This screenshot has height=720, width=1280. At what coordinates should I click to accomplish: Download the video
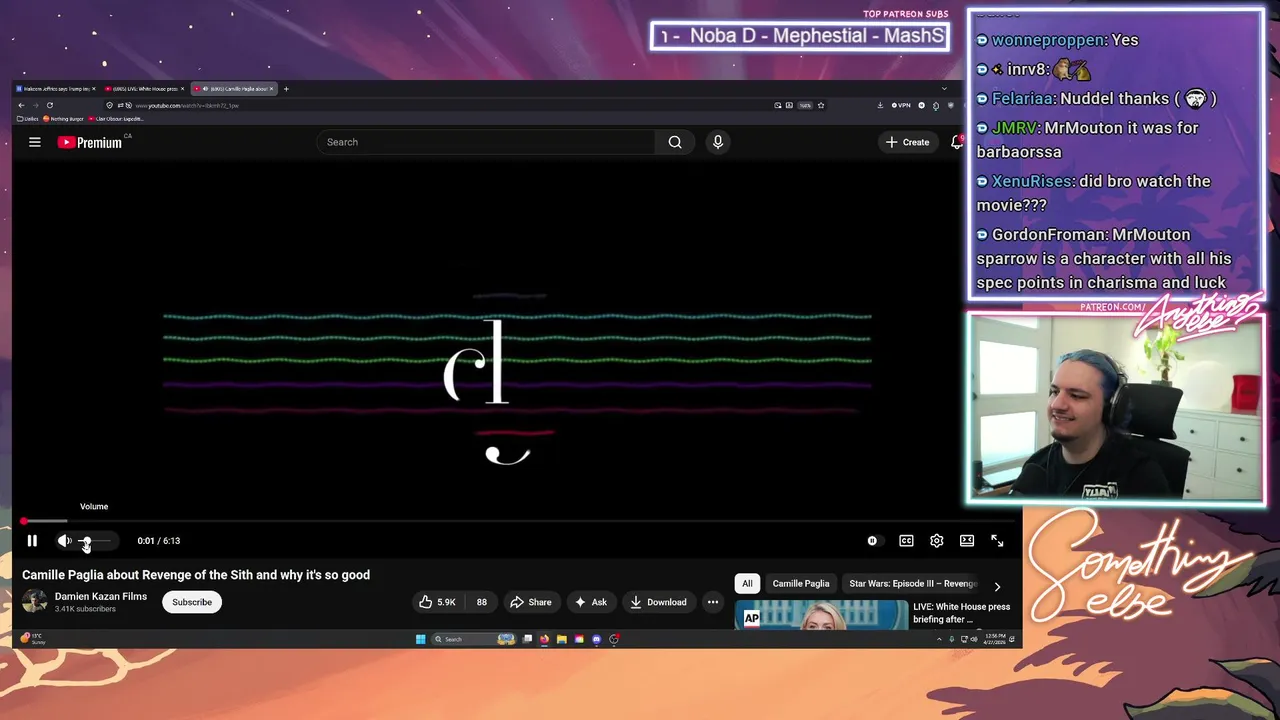pyautogui.click(x=658, y=602)
